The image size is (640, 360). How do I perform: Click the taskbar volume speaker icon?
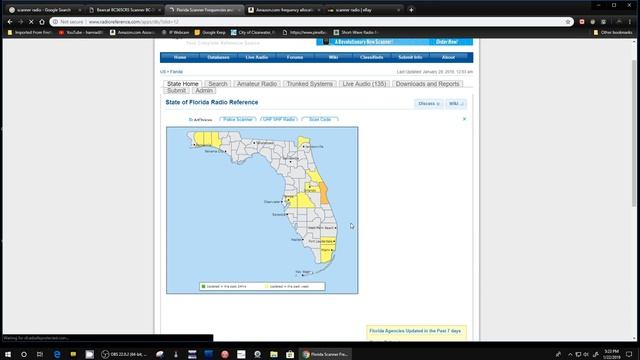coord(586,354)
